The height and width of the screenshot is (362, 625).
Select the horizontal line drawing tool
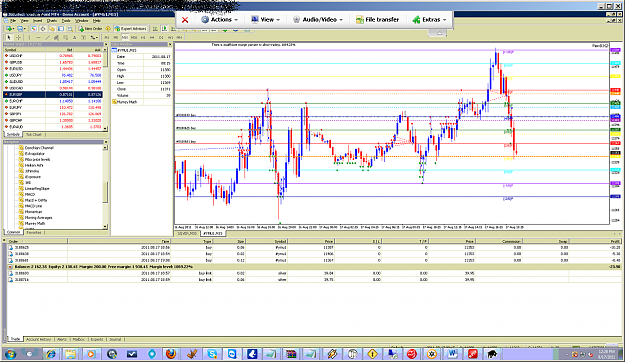pyautogui.click(x=38, y=37)
